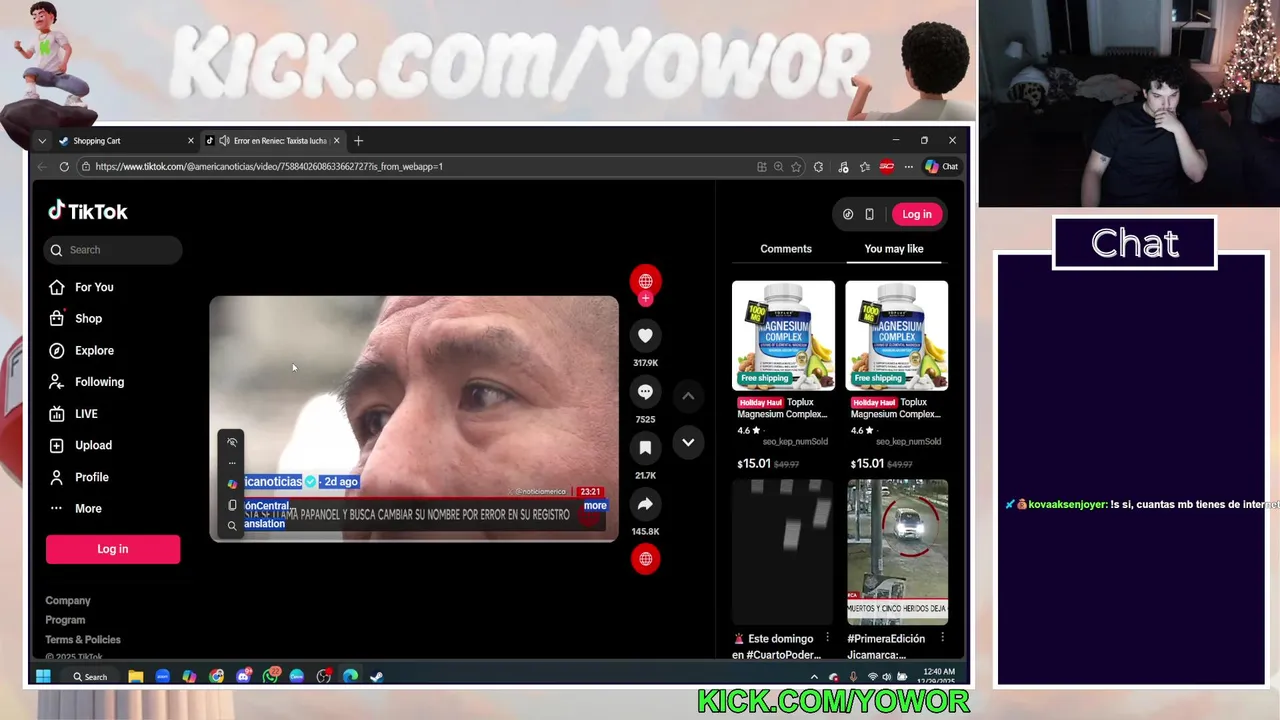Show hidden system tray icons

point(814,677)
